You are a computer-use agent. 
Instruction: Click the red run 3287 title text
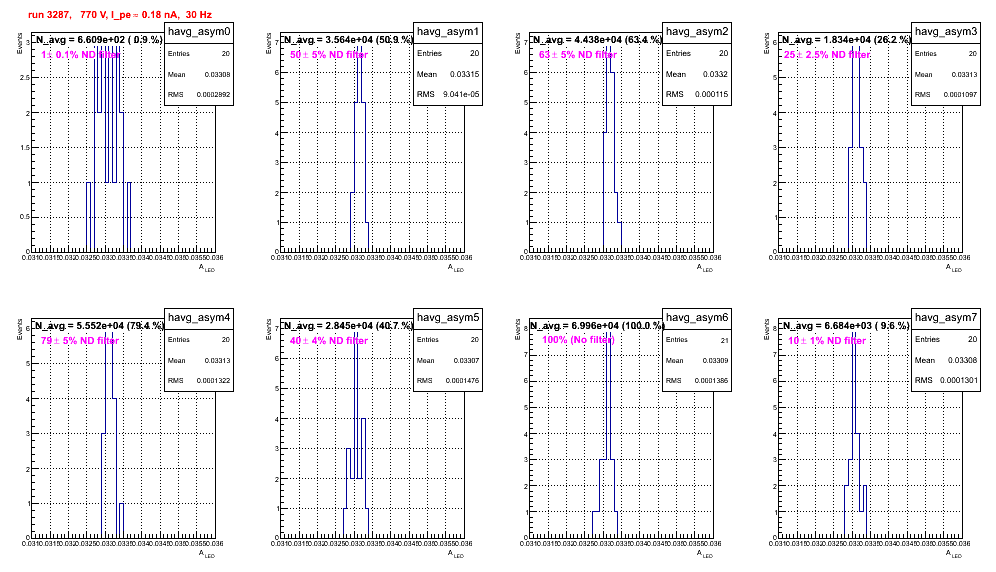120,15
